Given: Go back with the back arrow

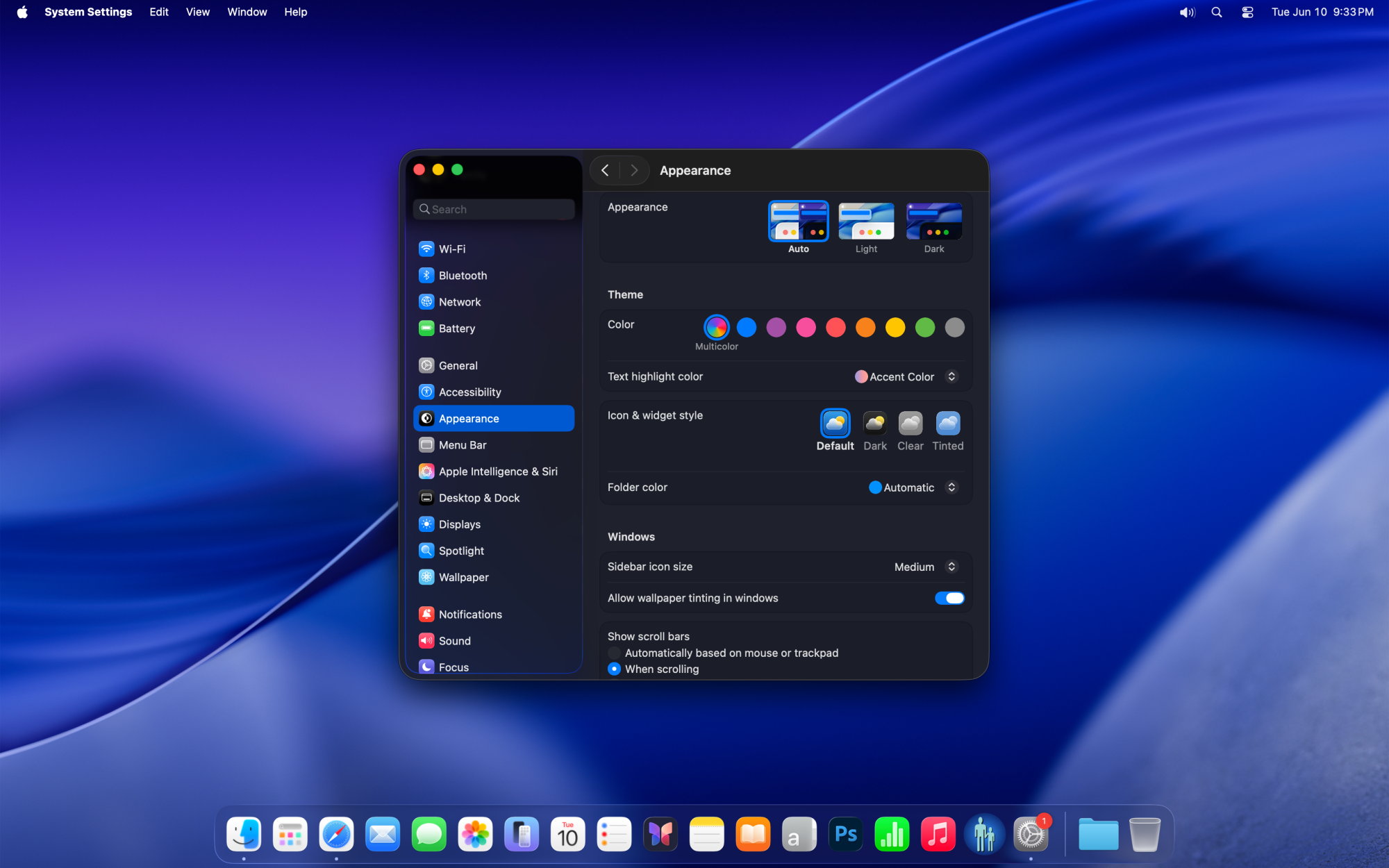Looking at the screenshot, I should coord(605,170).
